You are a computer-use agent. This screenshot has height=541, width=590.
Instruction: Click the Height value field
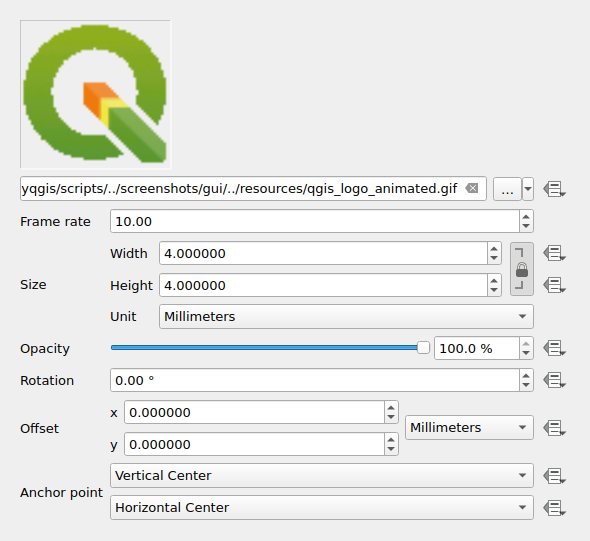323,285
